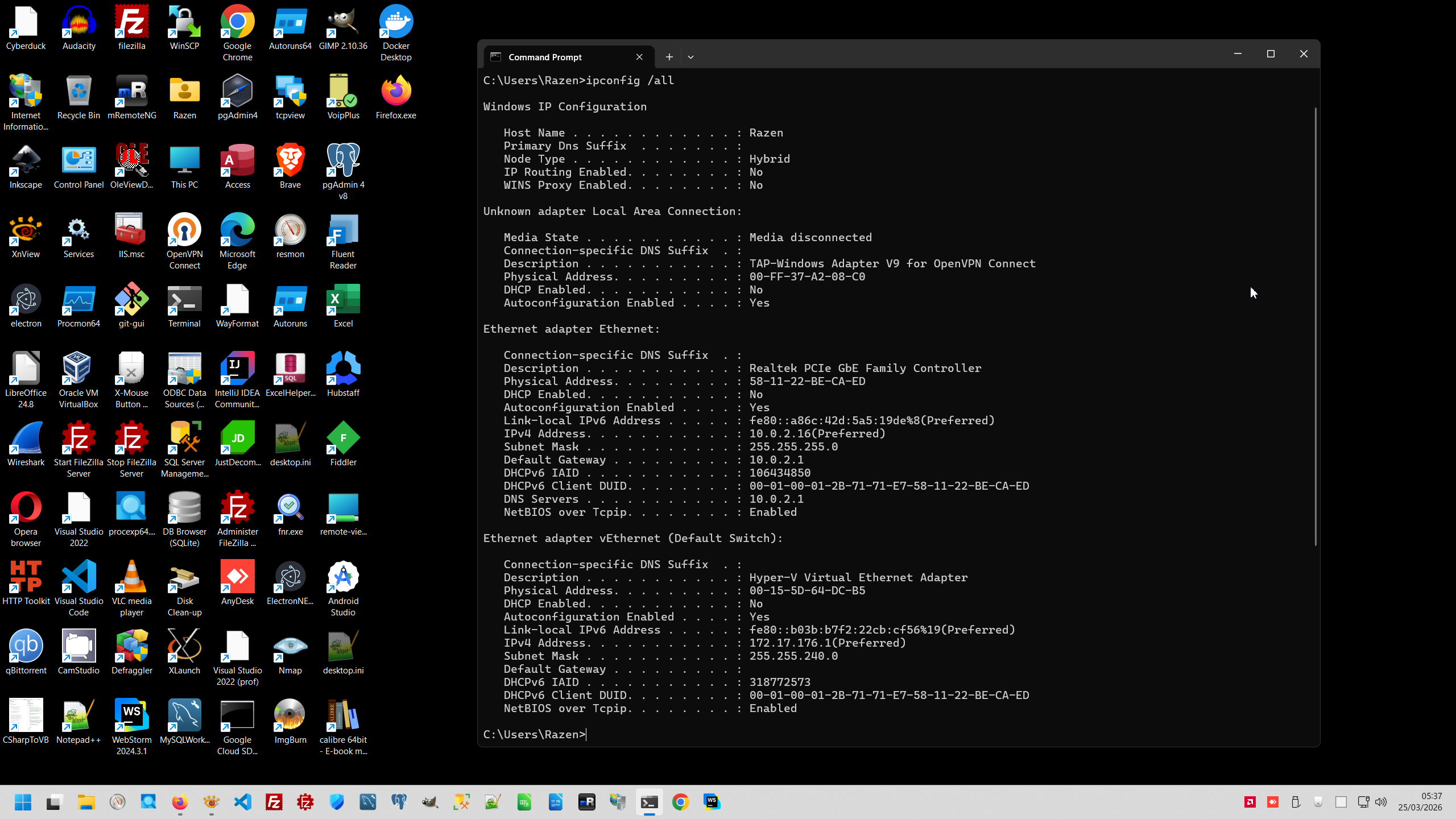Click the FileZilla icon in the taskbar
The image size is (1456, 819).
tap(274, 802)
